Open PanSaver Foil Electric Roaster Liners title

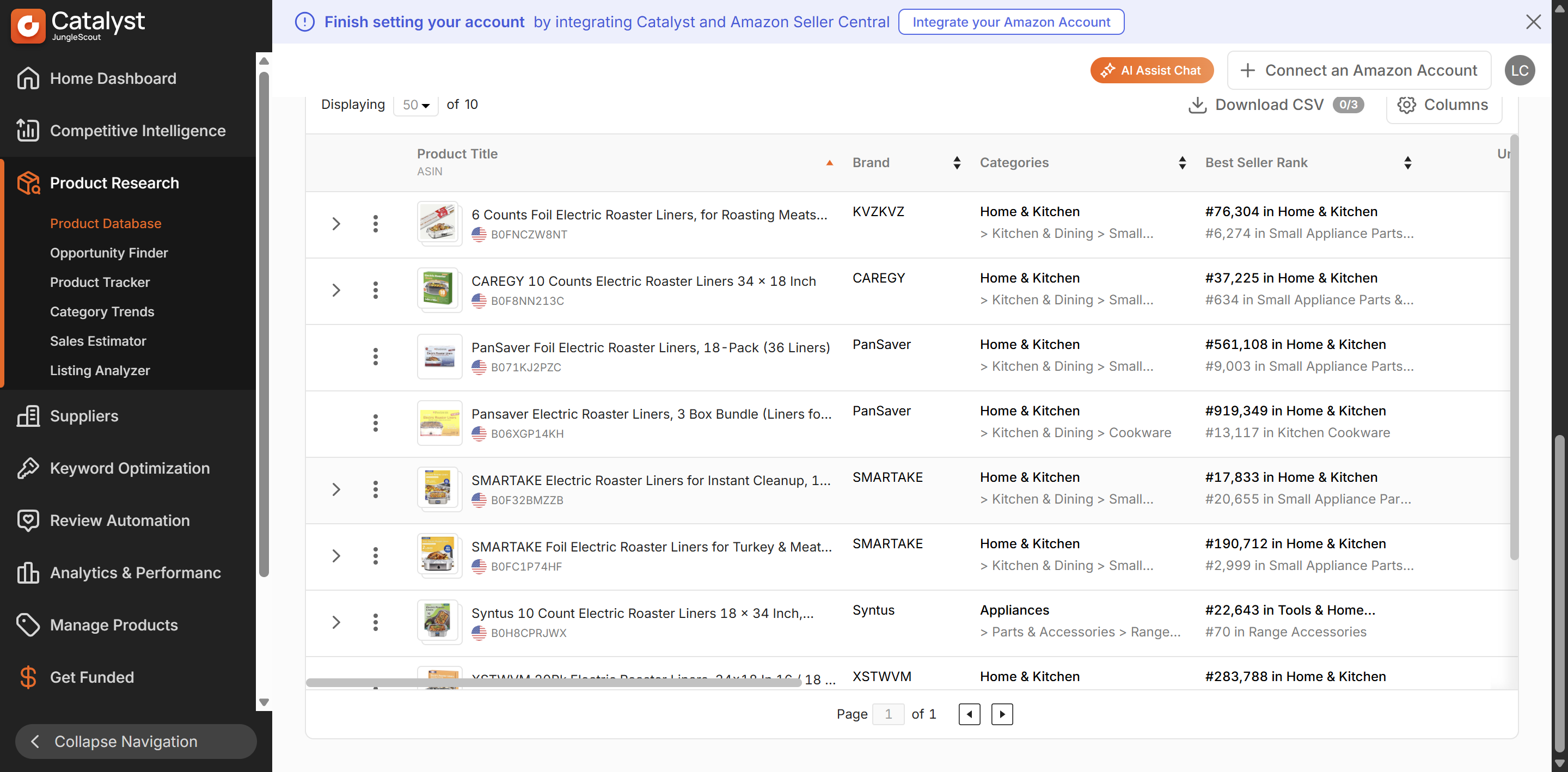651,347
